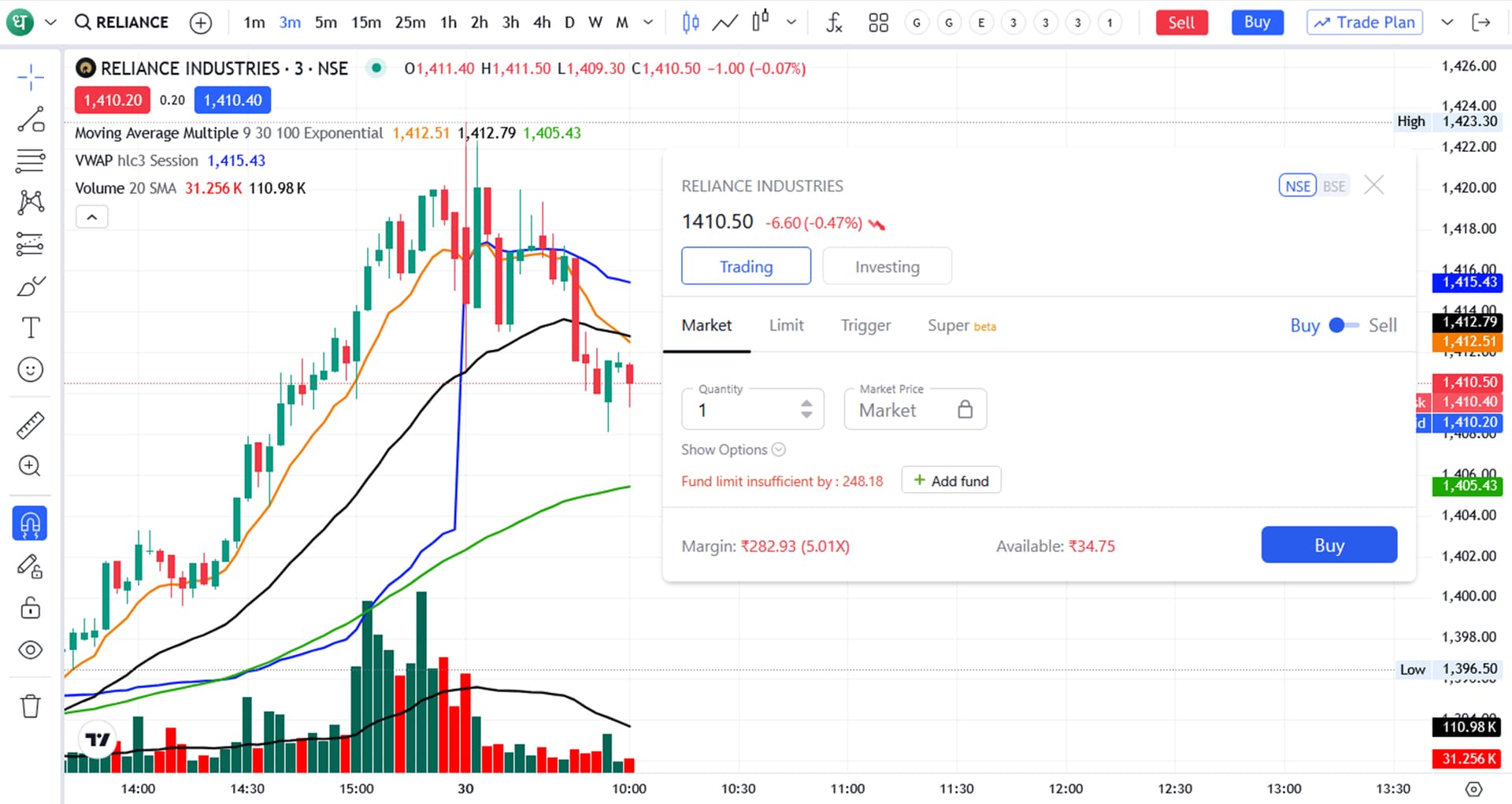The height and width of the screenshot is (804, 1512).
Task: Switch to the 5m timeframe
Action: (x=326, y=22)
